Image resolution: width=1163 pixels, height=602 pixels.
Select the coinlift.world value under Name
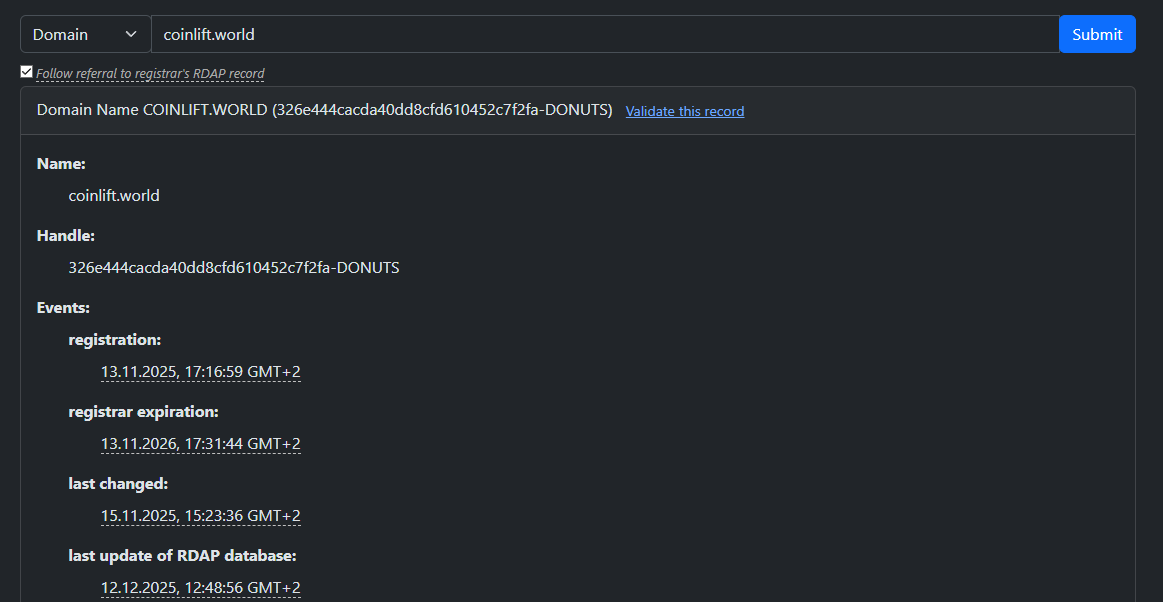pyautogui.click(x=114, y=196)
